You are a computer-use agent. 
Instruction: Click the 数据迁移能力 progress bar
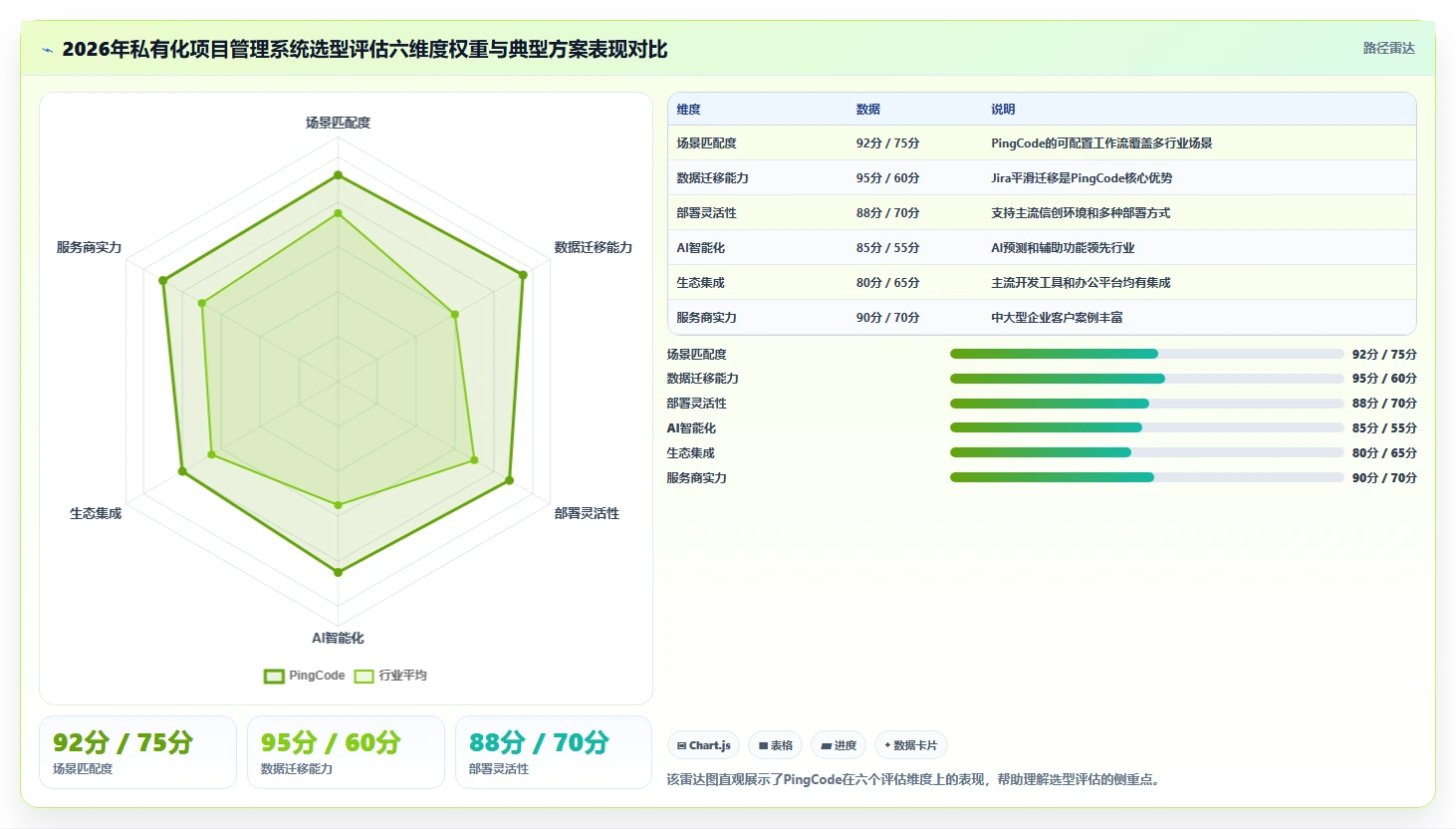click(x=1147, y=379)
